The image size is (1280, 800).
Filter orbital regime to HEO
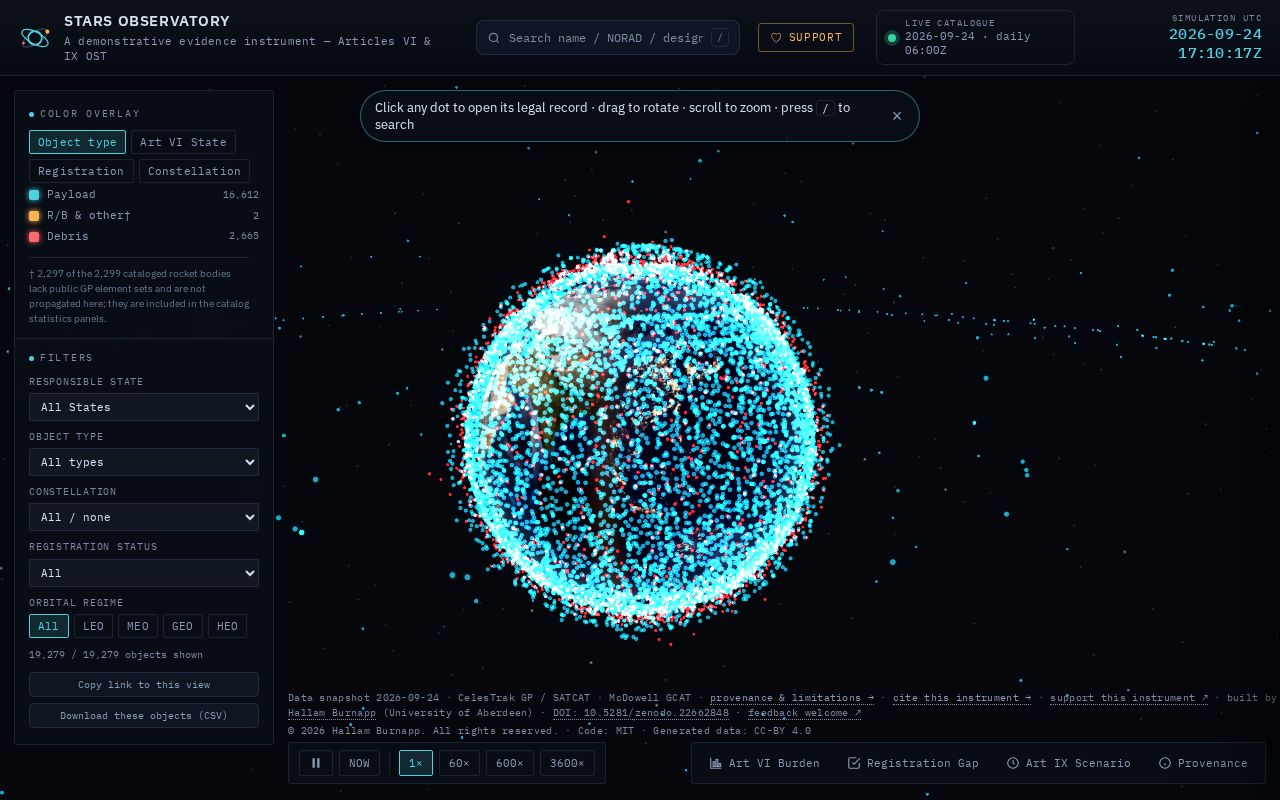click(x=227, y=626)
